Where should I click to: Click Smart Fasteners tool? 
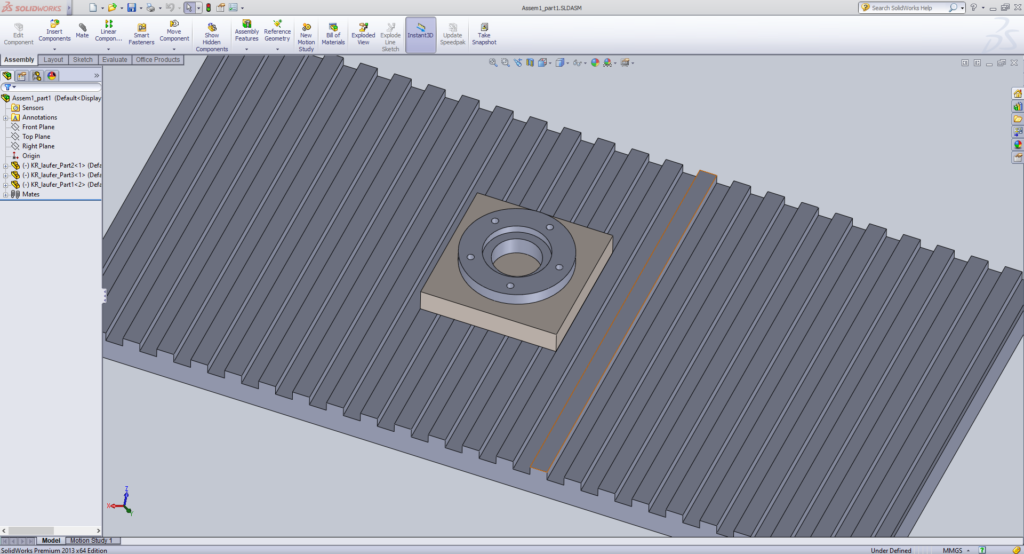(x=141, y=35)
